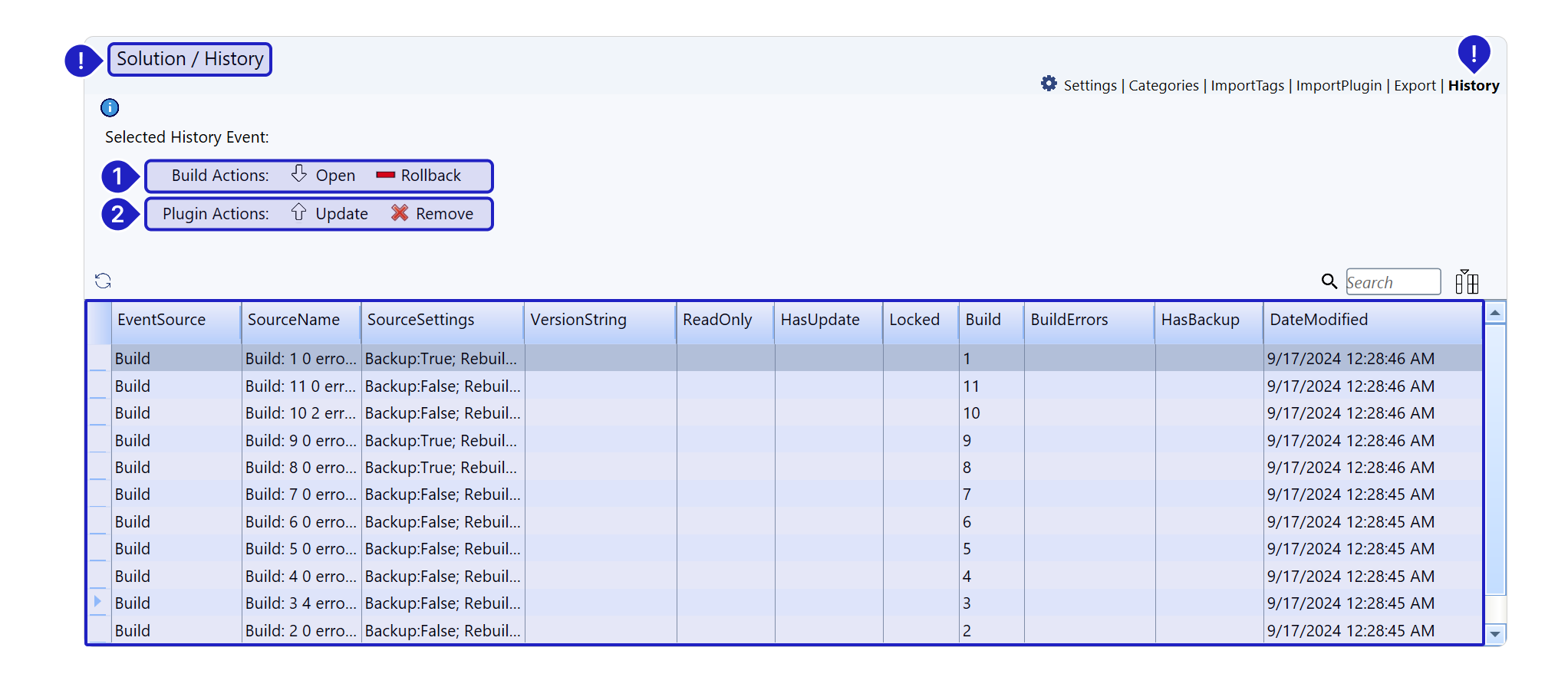This screenshot has height=677, width=1568.
Task: Select the Build 10 history row
Action: pos(537,413)
